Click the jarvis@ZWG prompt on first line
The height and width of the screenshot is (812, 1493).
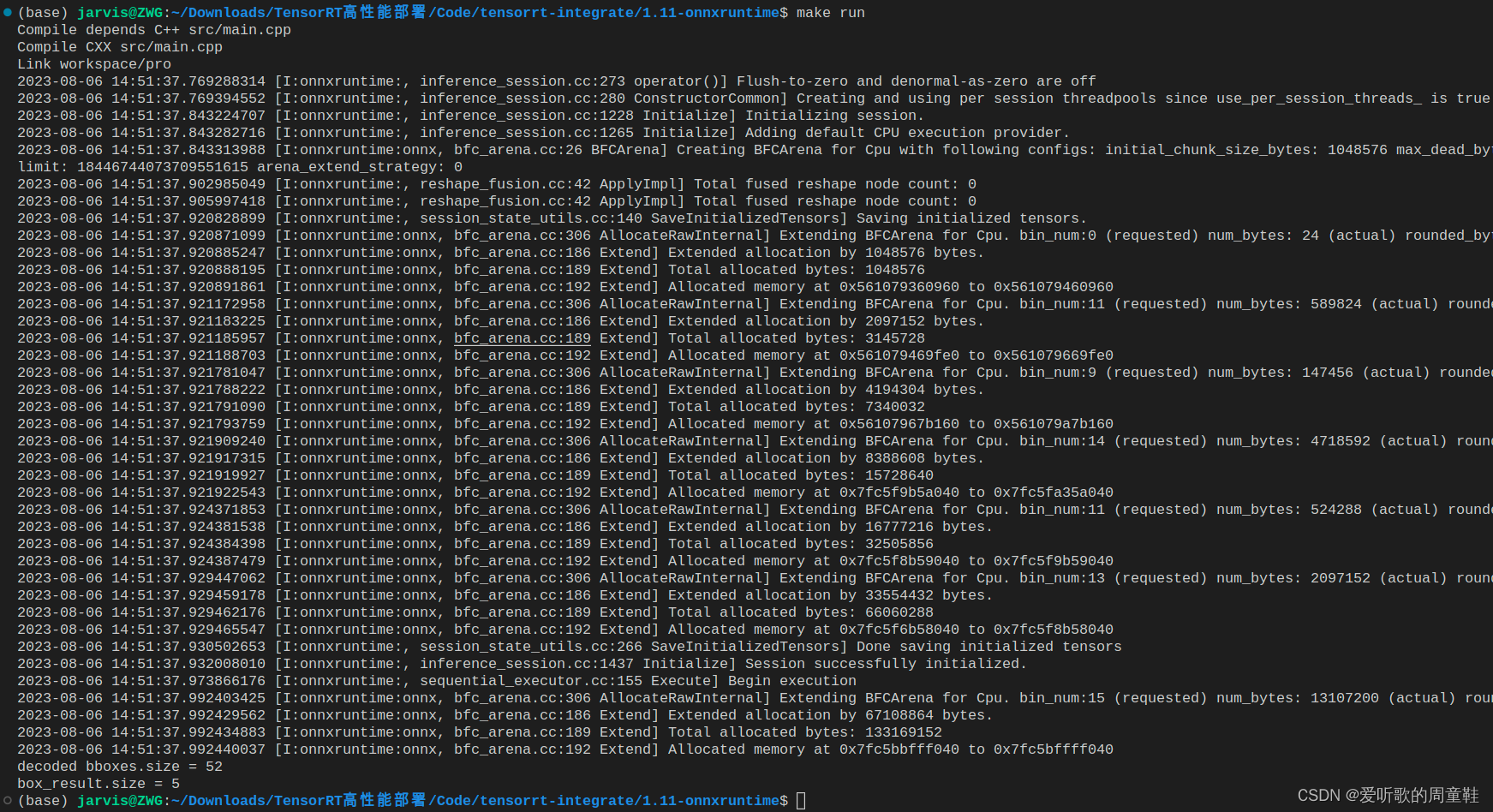pos(120,13)
